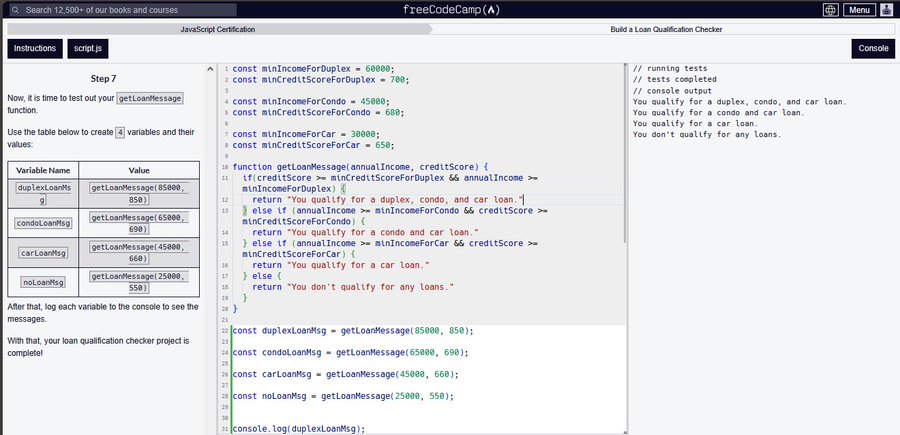Image resolution: width=900 pixels, height=435 pixels.
Task: Click console output duplex, condo, and car loan
Action: click(739, 102)
